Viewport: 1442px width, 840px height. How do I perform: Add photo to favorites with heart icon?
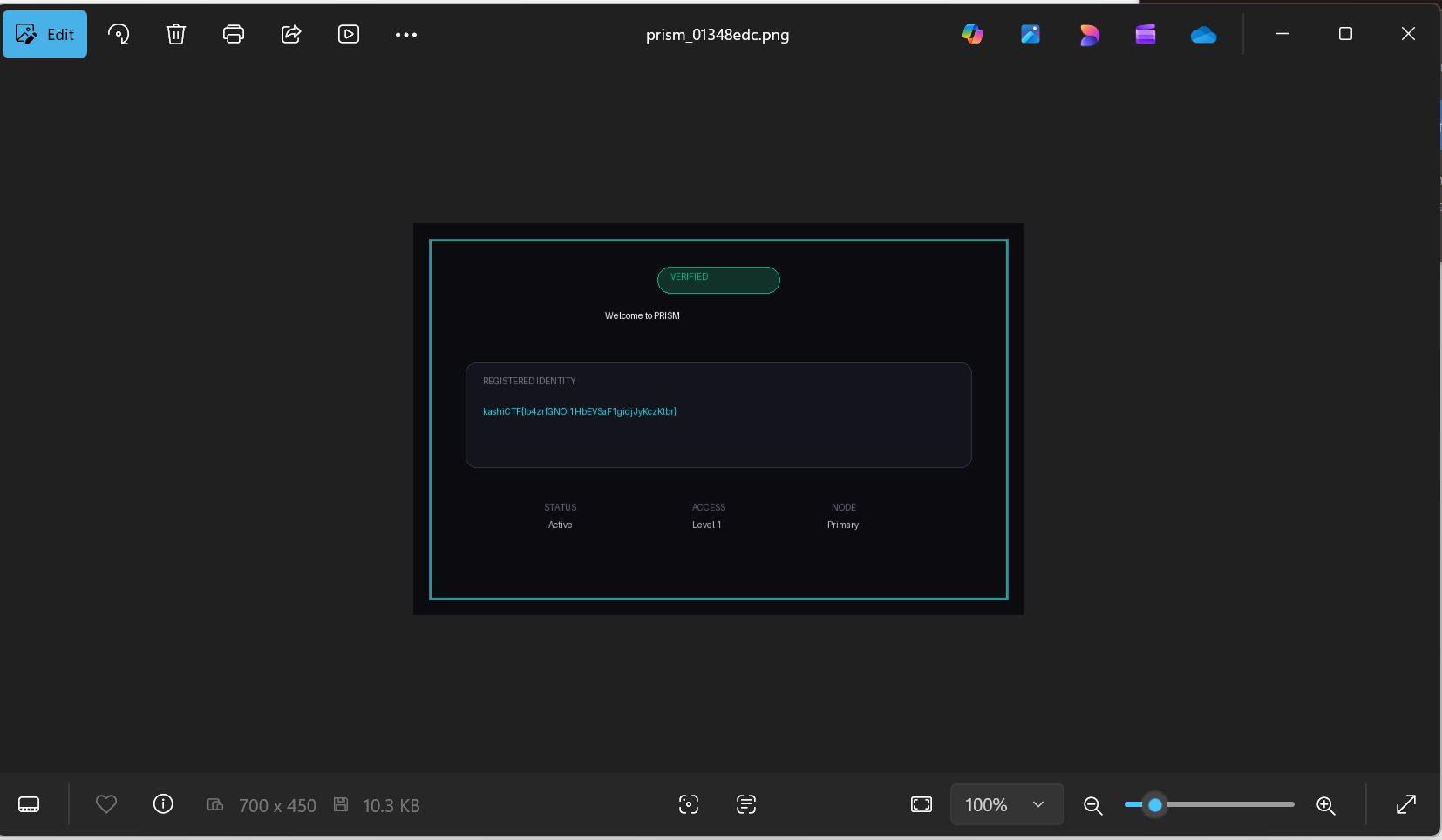[x=106, y=804]
